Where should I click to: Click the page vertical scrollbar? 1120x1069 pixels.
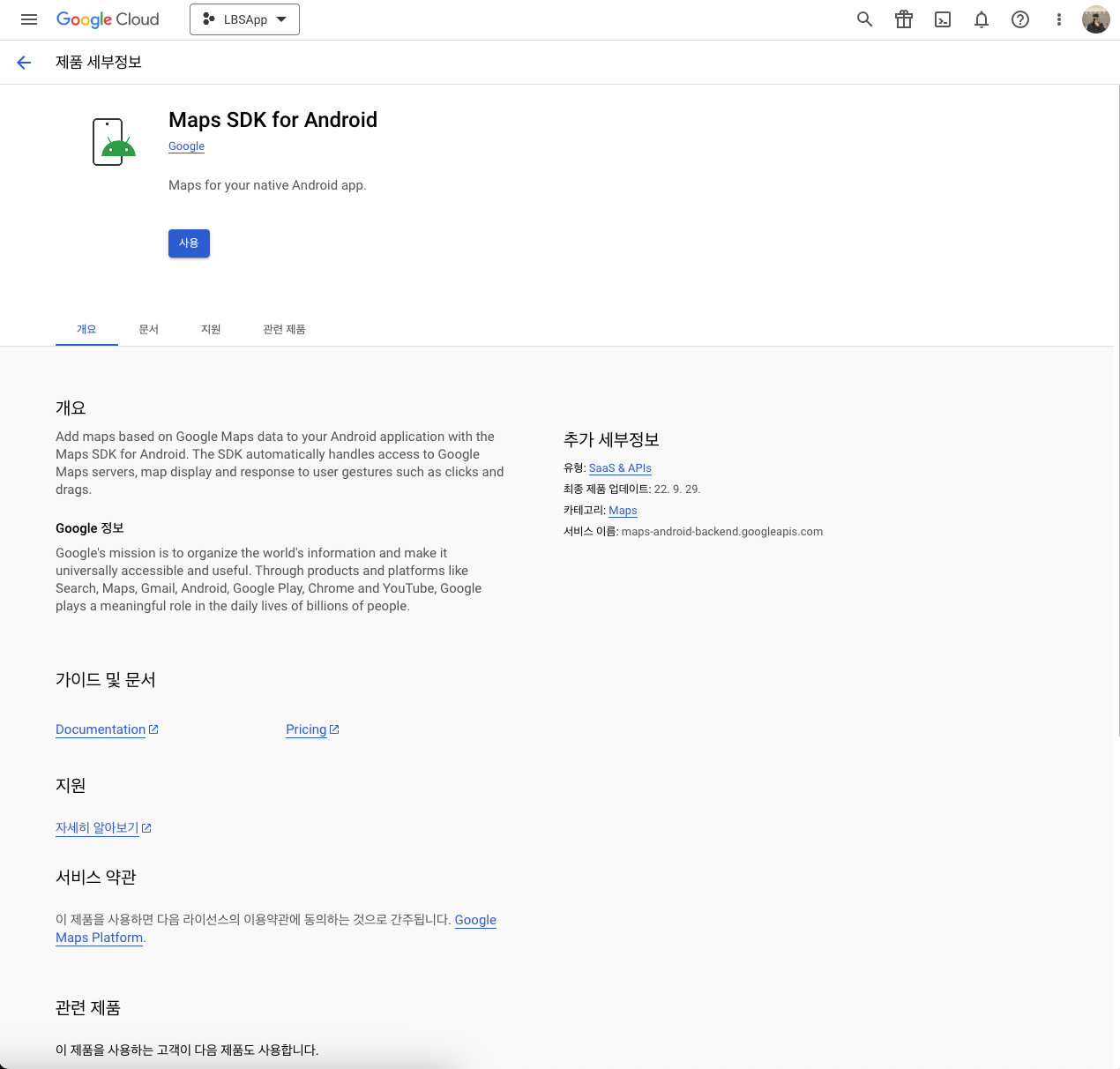pyautogui.click(x=1118, y=410)
